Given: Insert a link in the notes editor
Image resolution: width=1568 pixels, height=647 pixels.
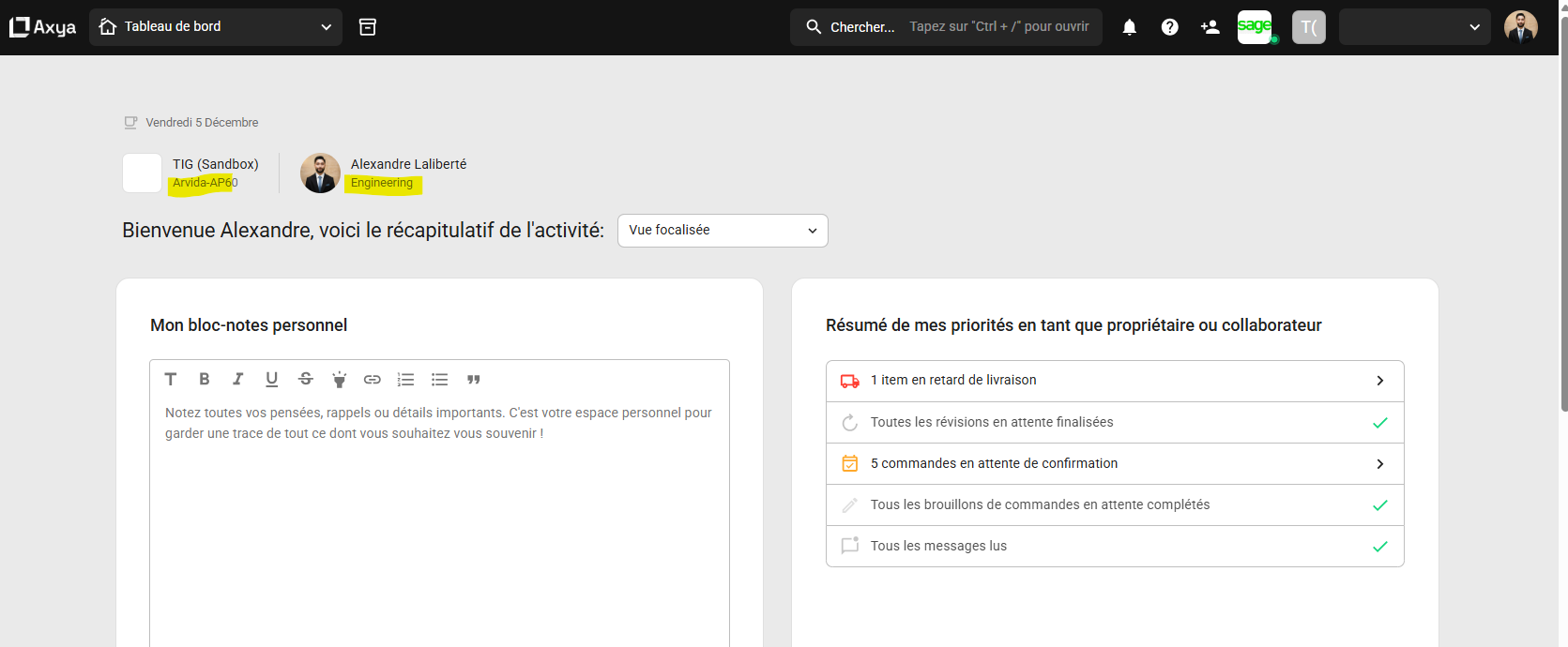Looking at the screenshot, I should click(373, 380).
